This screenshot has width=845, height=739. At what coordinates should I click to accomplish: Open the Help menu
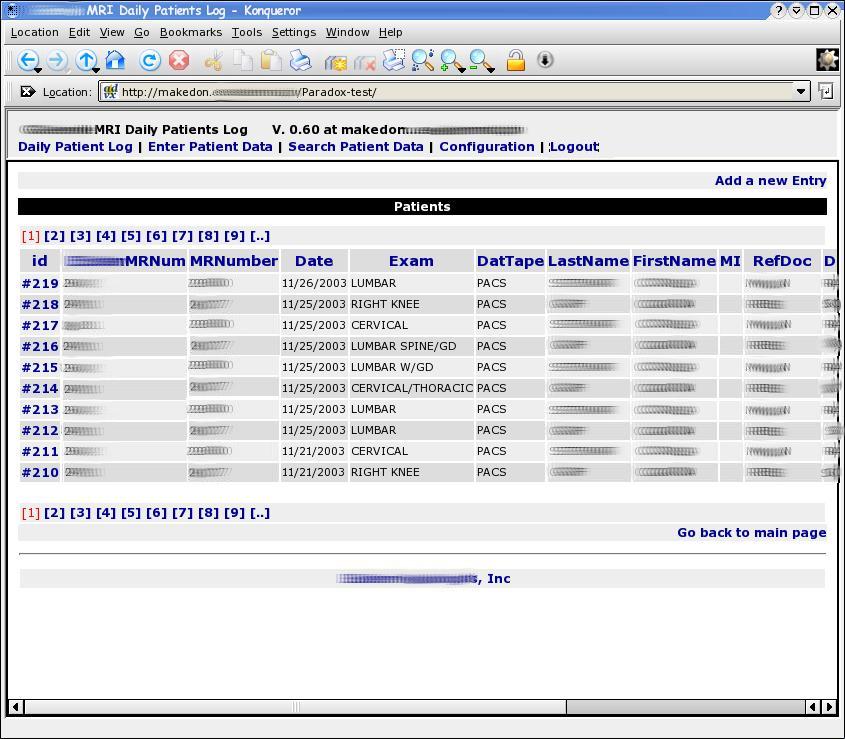pos(390,32)
